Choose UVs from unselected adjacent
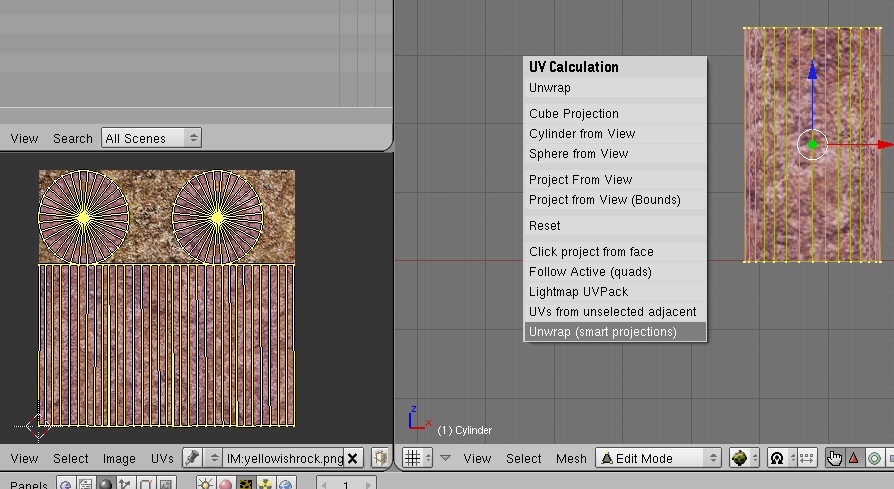 coord(615,311)
